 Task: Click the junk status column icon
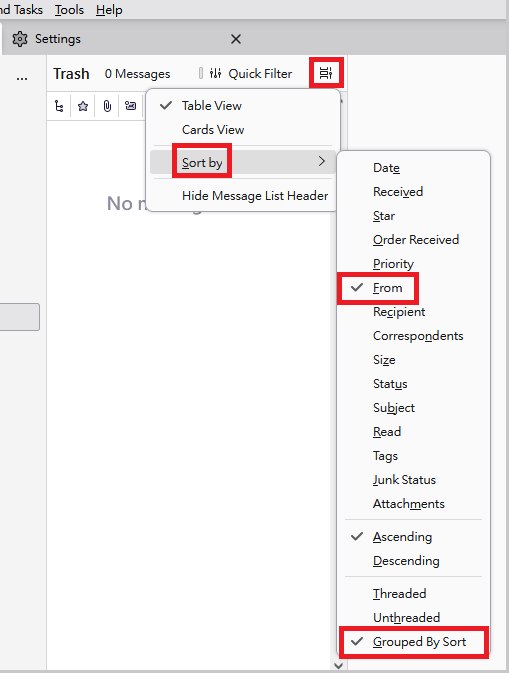[130, 106]
